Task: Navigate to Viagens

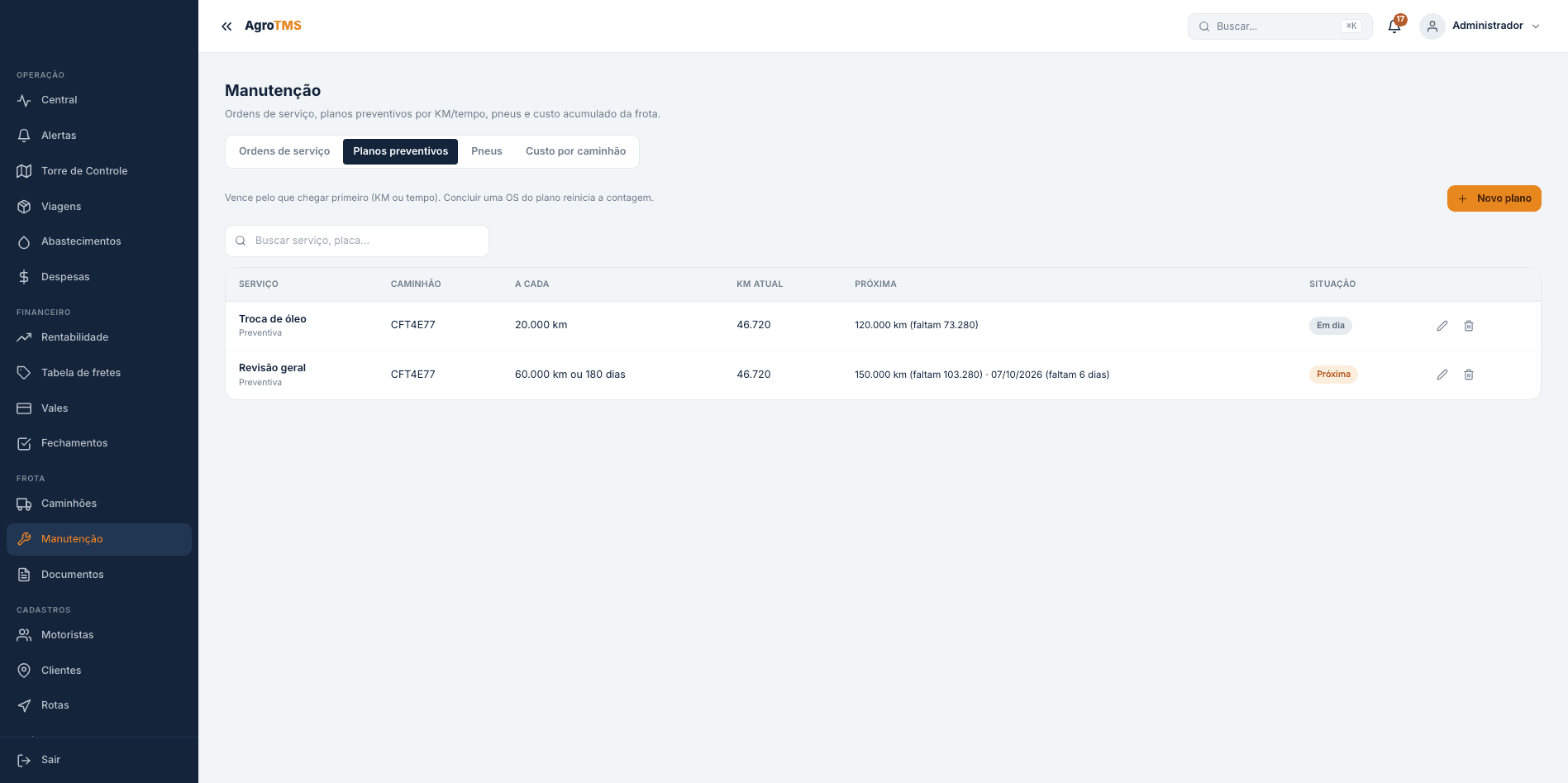Action: point(99,207)
